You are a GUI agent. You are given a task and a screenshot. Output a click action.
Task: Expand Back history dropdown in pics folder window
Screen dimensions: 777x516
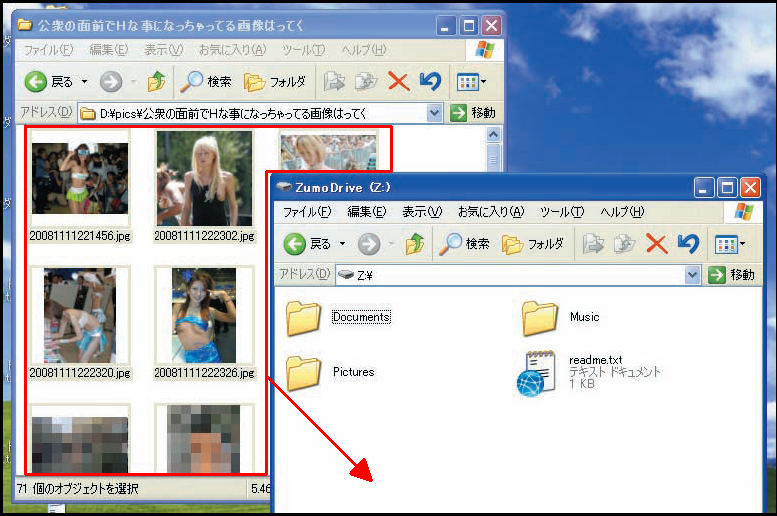[x=84, y=82]
